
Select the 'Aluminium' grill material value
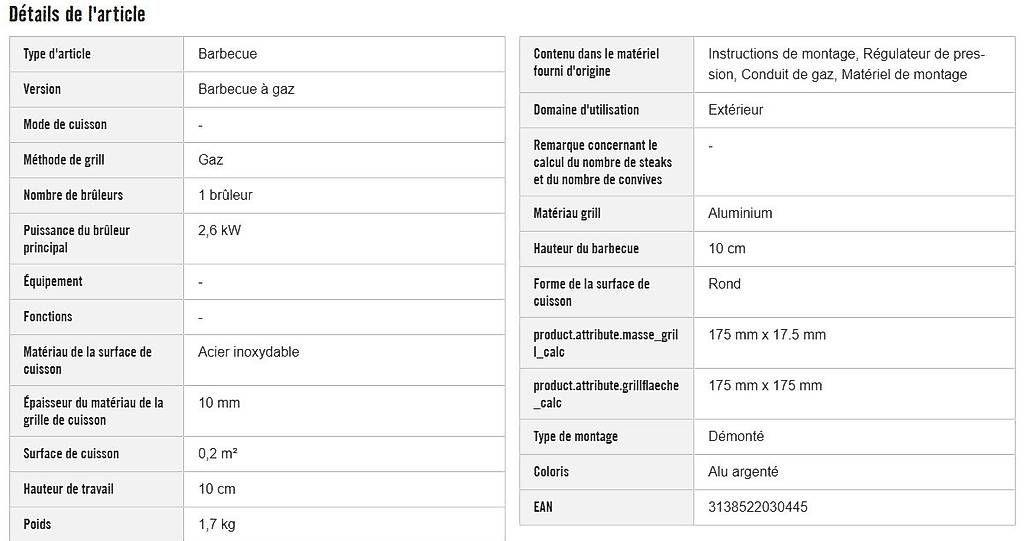[740, 214]
